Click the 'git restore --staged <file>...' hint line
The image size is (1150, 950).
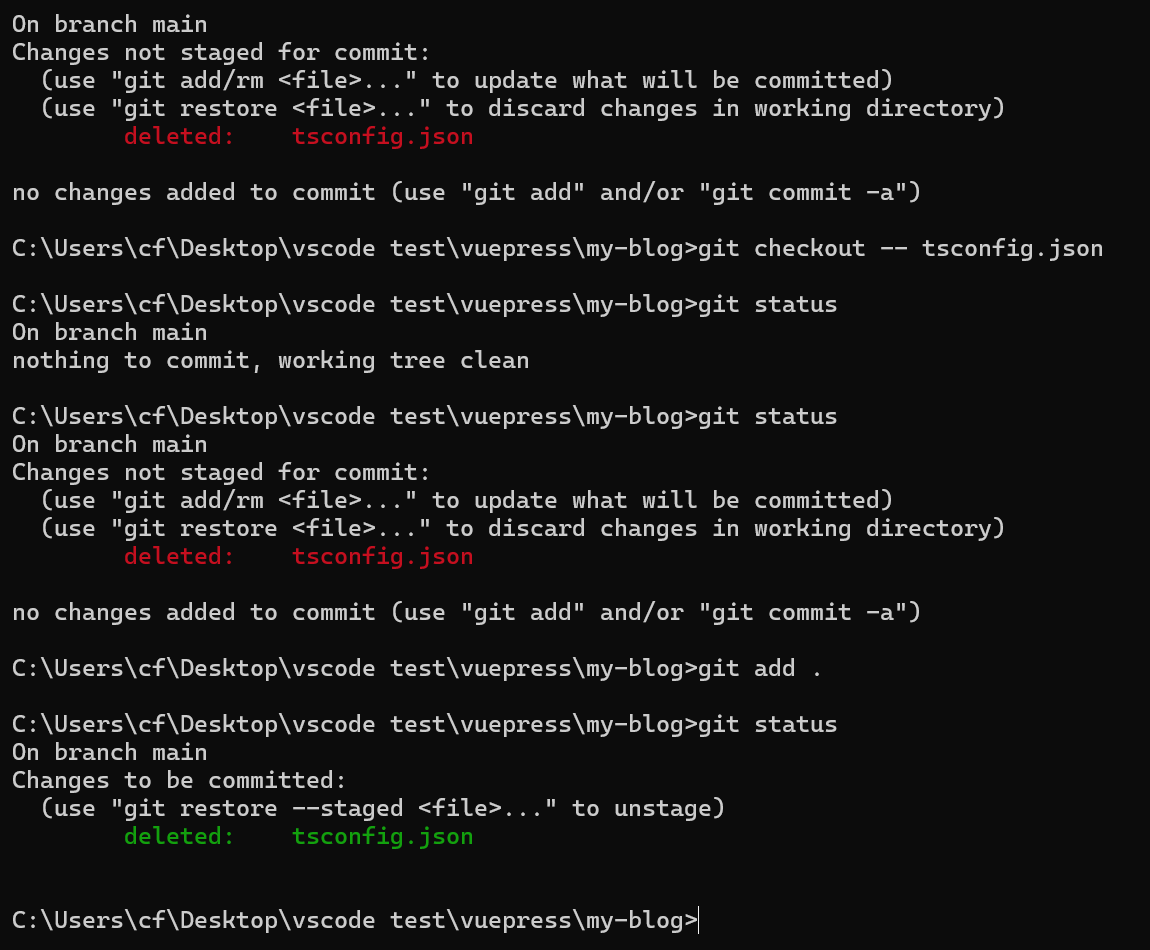[x=382, y=808]
